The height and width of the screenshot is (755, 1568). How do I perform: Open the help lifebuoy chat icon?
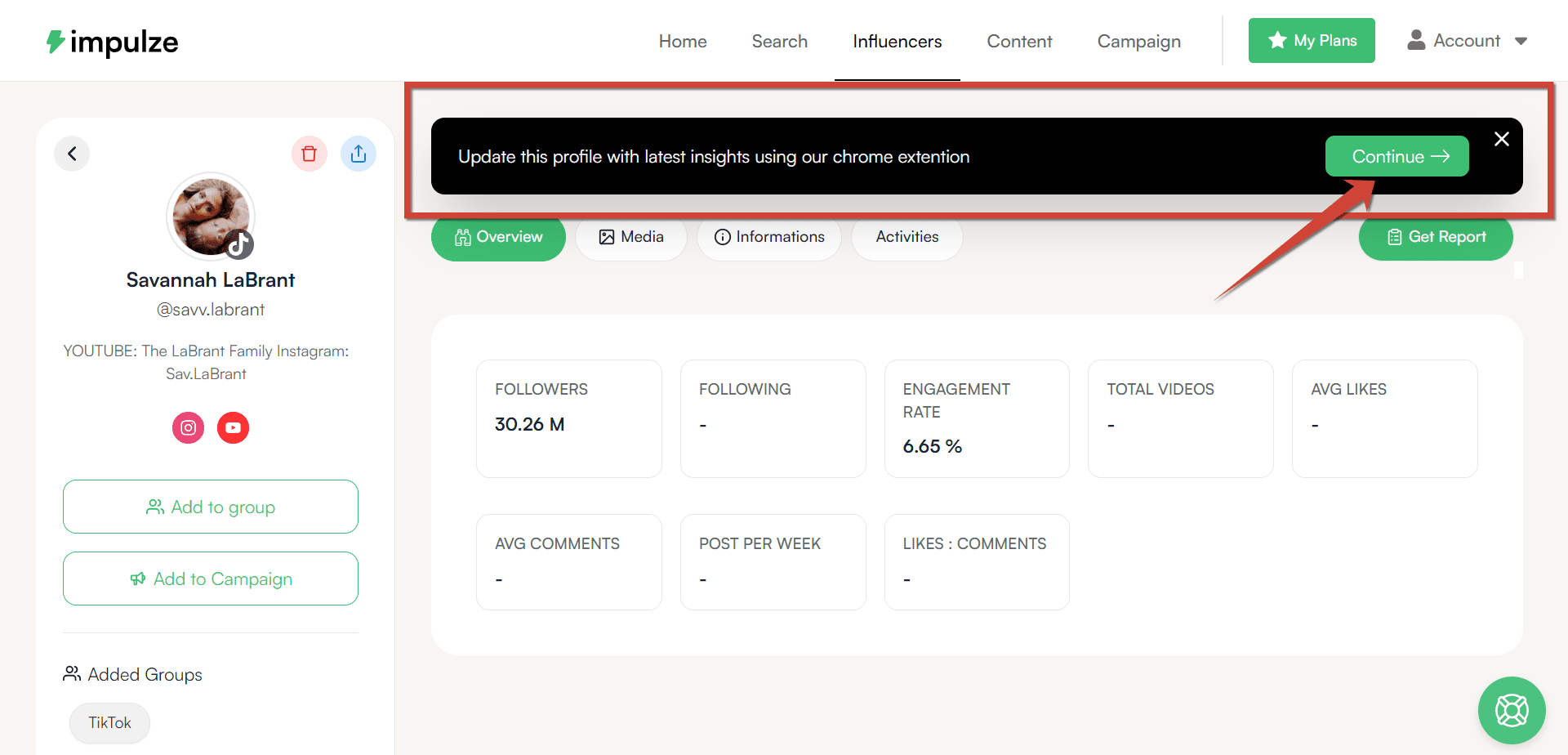[x=1512, y=710]
